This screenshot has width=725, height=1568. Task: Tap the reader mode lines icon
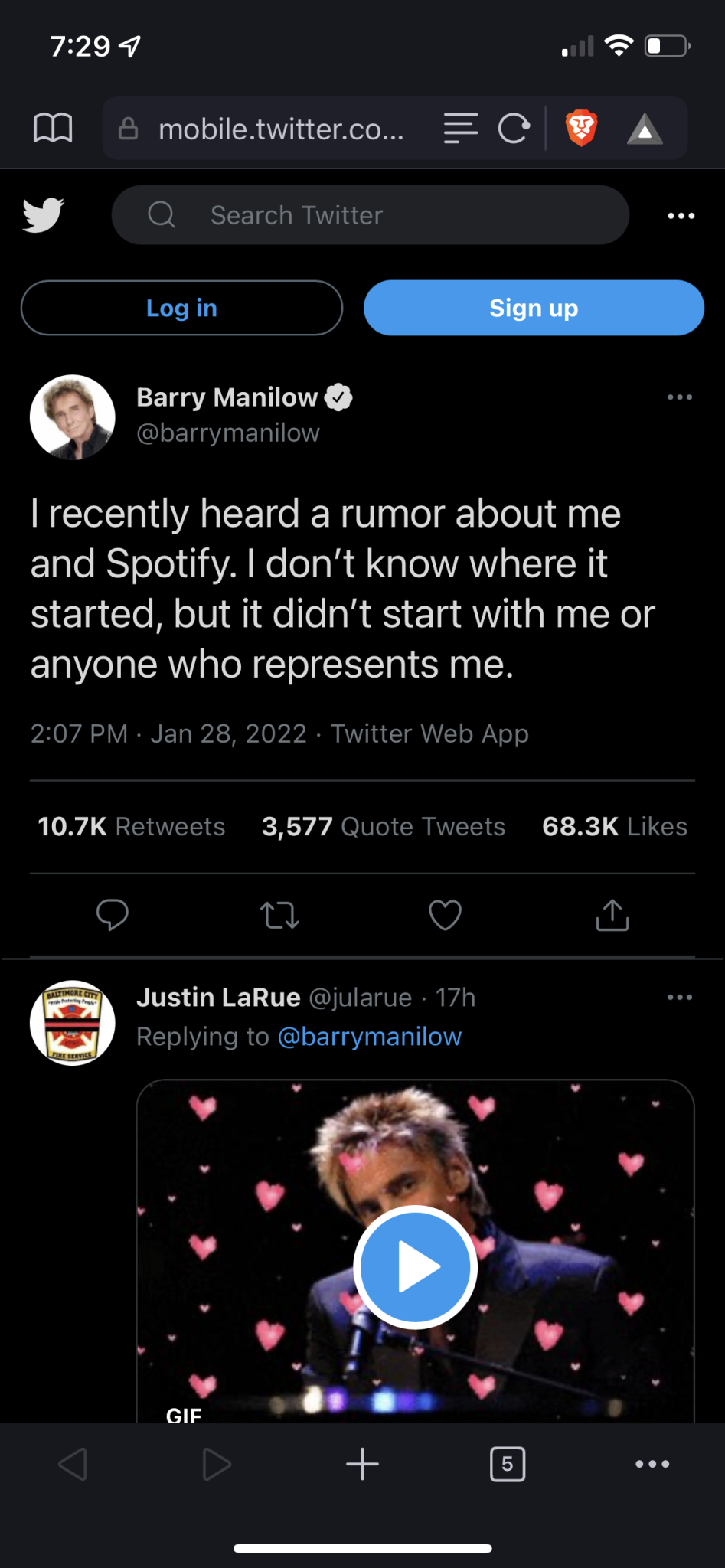(x=460, y=128)
